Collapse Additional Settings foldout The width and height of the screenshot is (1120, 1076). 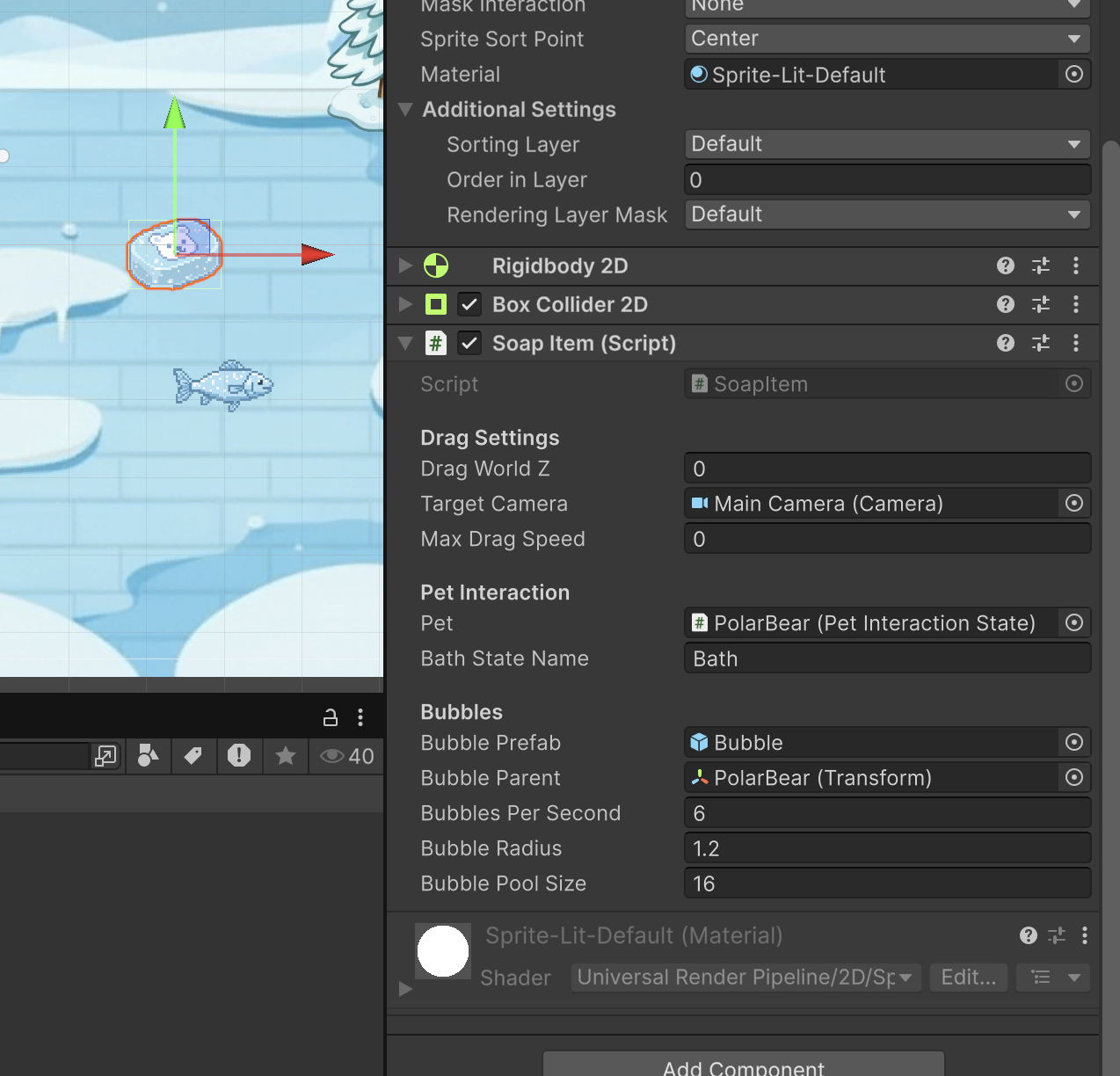coord(405,110)
